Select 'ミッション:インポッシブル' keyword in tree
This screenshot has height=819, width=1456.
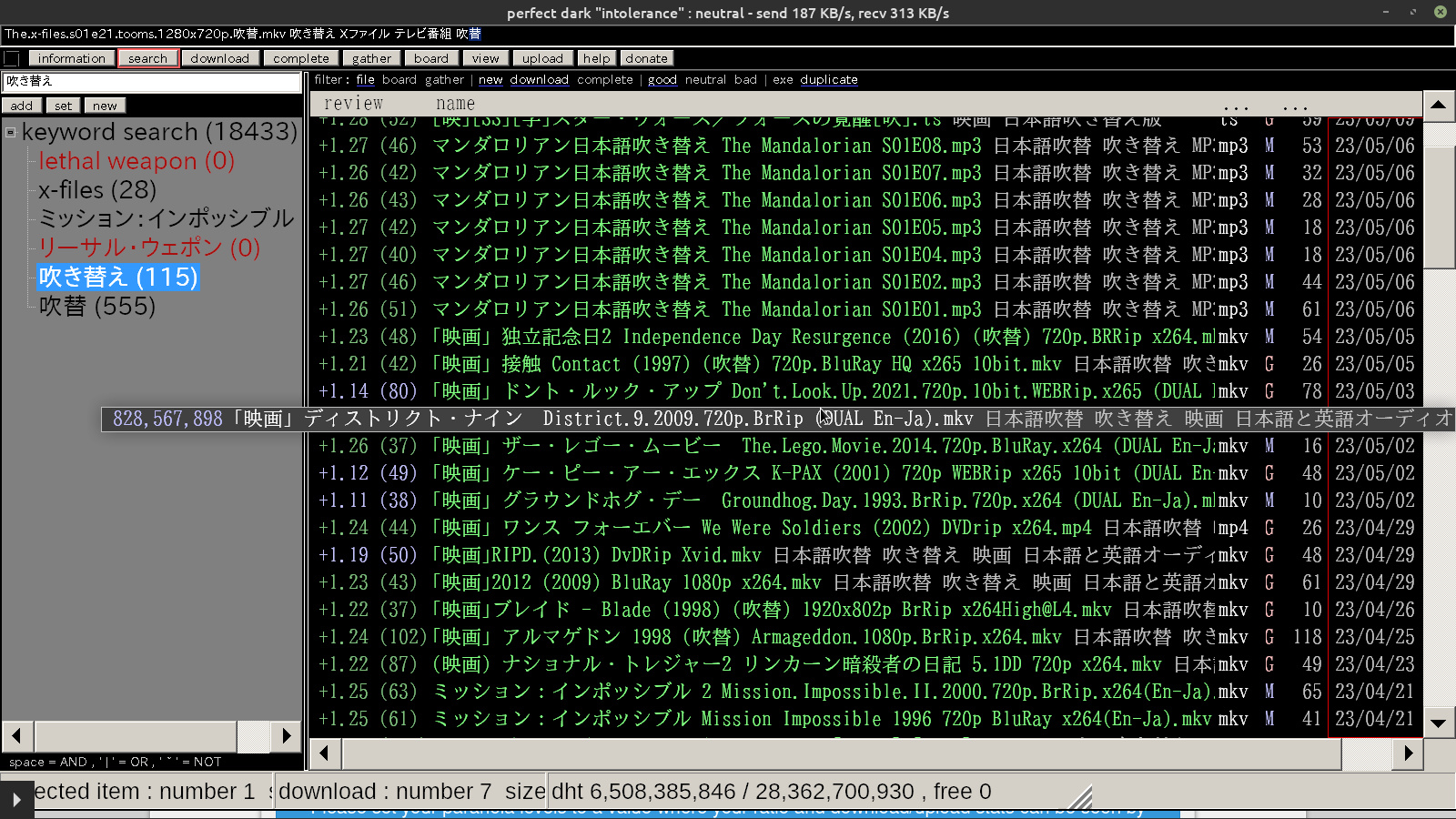[167, 219]
